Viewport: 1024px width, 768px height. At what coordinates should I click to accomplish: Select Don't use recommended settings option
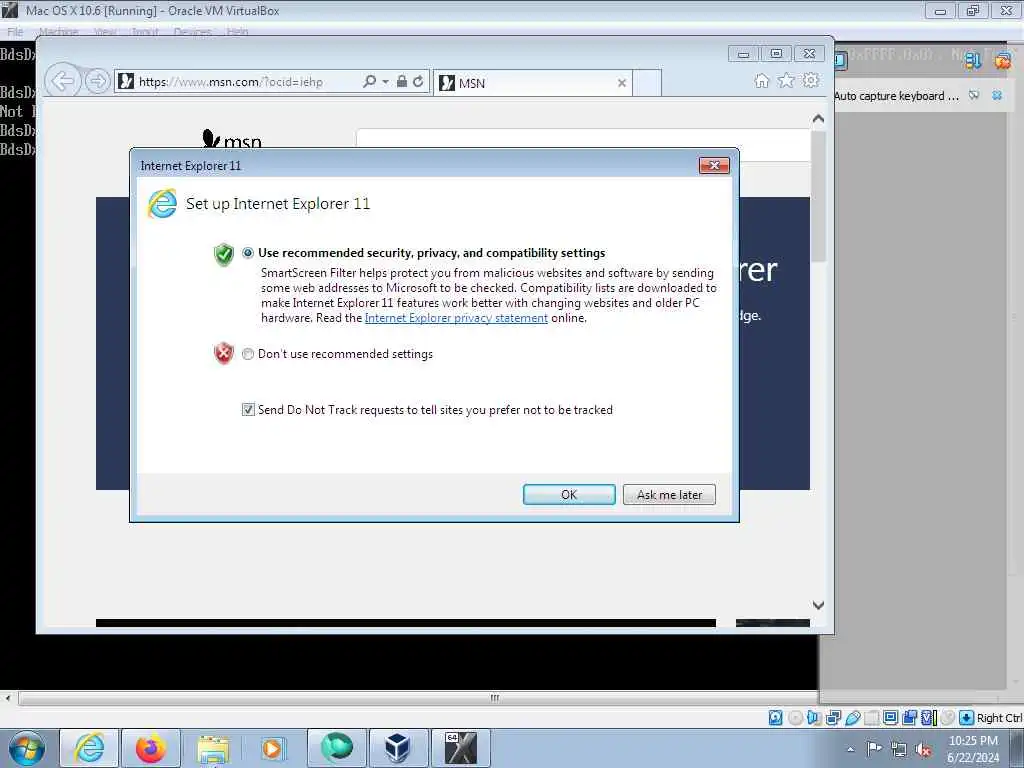coord(248,354)
